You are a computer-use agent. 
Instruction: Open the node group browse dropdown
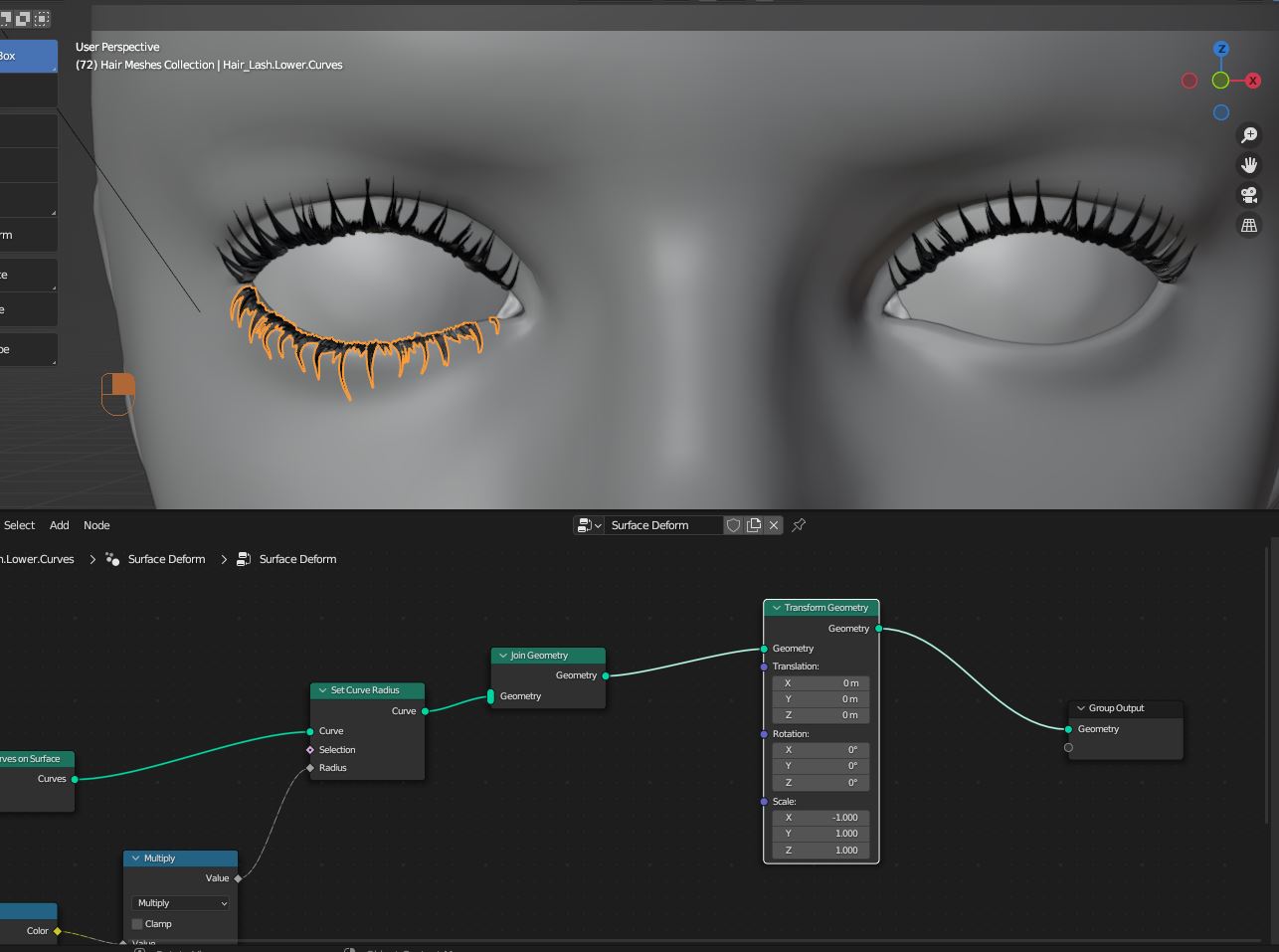(590, 525)
